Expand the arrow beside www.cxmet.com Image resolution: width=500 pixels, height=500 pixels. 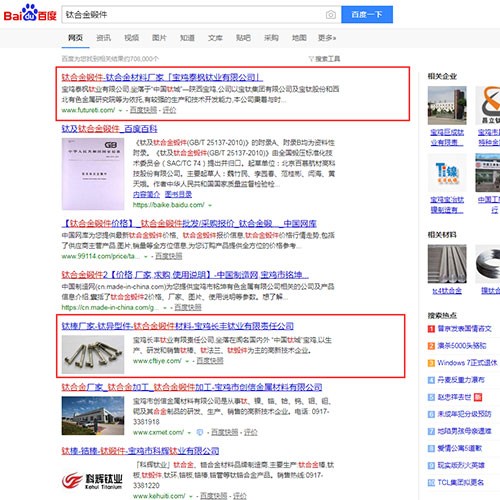click(189, 433)
